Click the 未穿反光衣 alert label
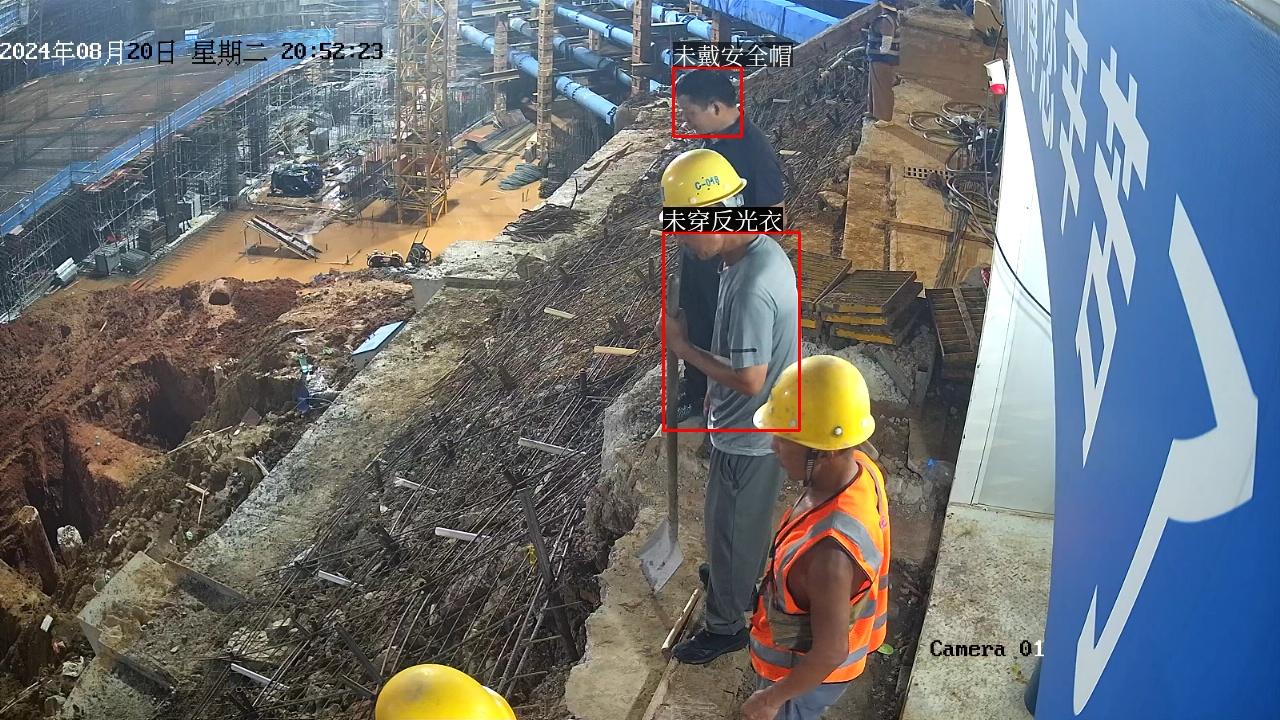 722,220
